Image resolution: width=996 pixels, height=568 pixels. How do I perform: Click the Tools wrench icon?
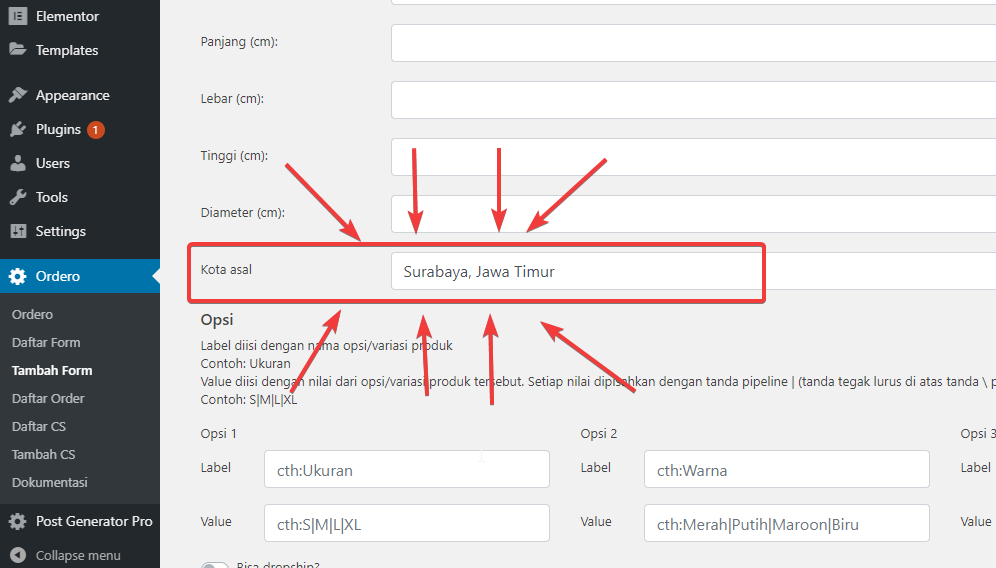18,197
